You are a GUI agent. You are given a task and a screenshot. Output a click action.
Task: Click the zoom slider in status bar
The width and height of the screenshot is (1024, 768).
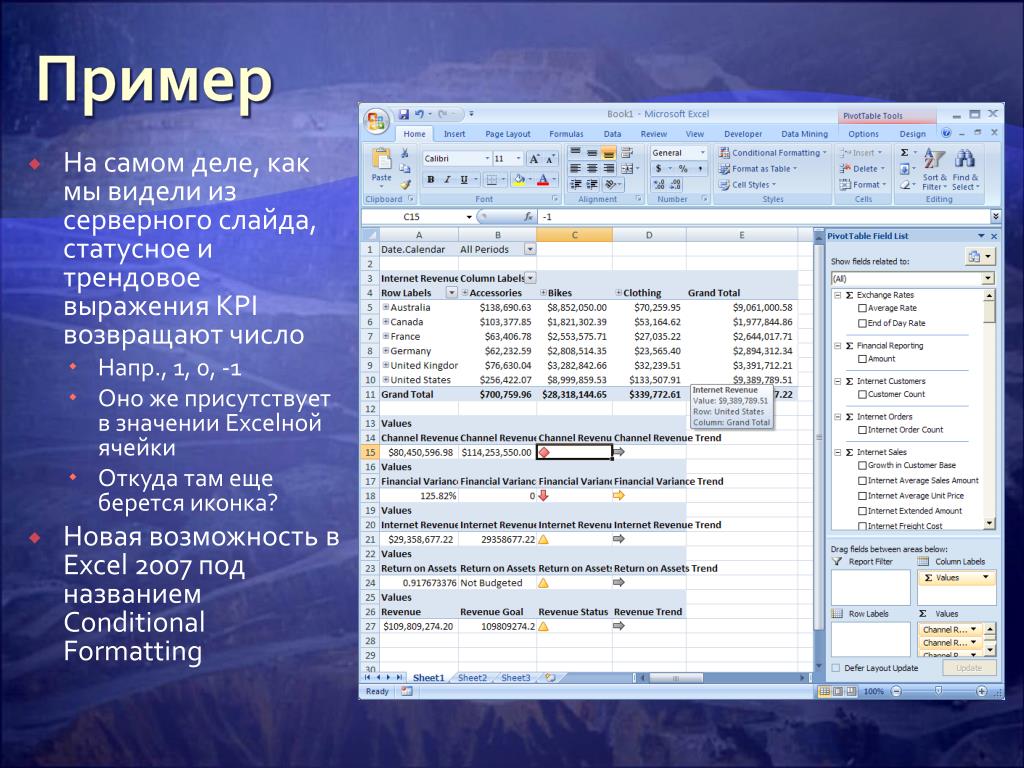938,691
